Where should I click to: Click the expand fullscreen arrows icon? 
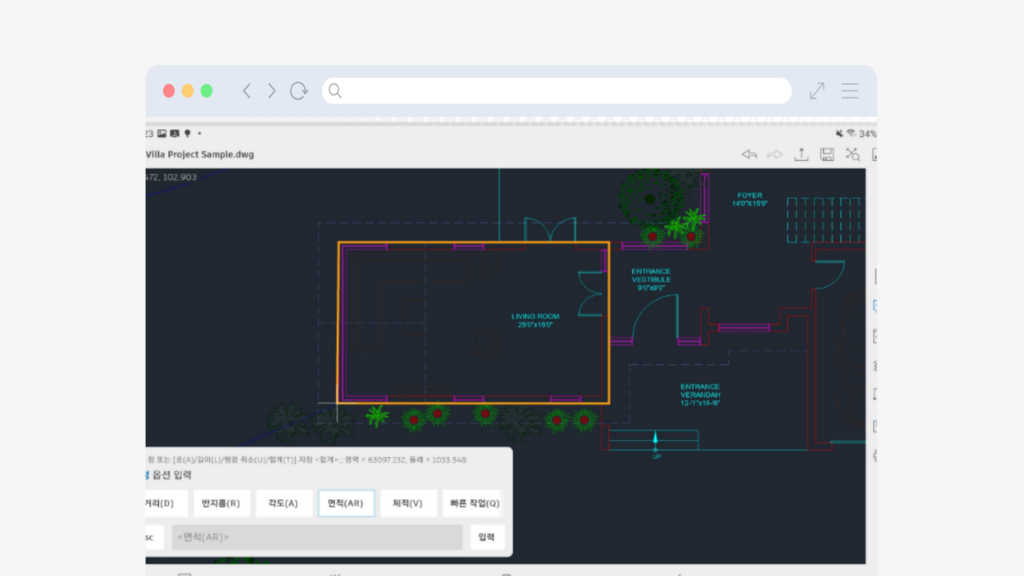(817, 91)
